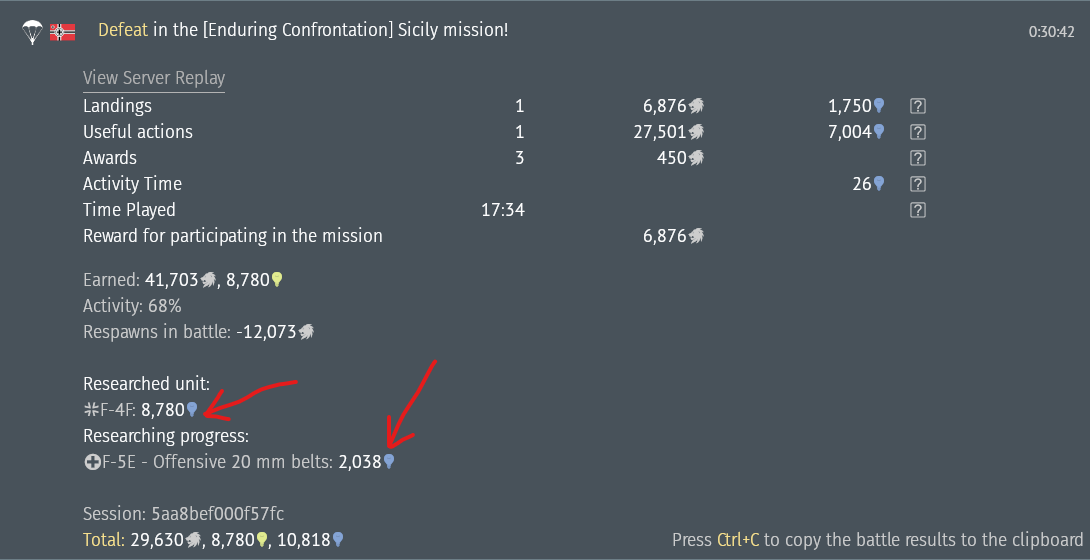Click the nation icon before F-4F
This screenshot has height=560, width=1090.
point(90,409)
